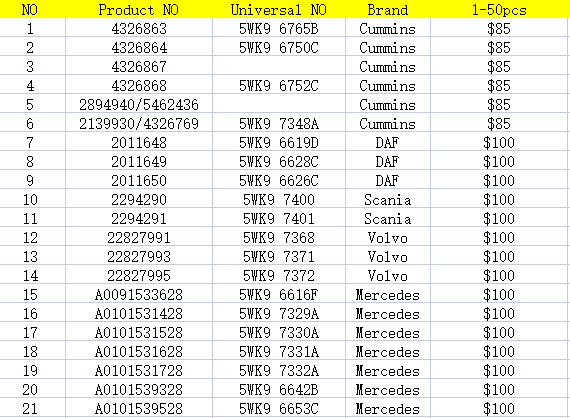Click universal number 5WK9 6626C
The height and width of the screenshot is (418, 570).
279,180
